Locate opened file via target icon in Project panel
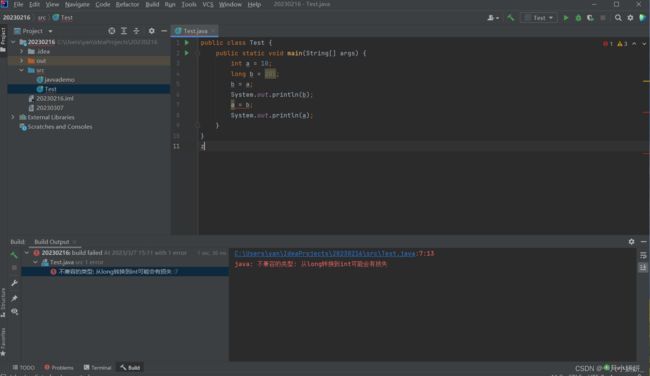This screenshot has height=376, width=650. (112, 31)
